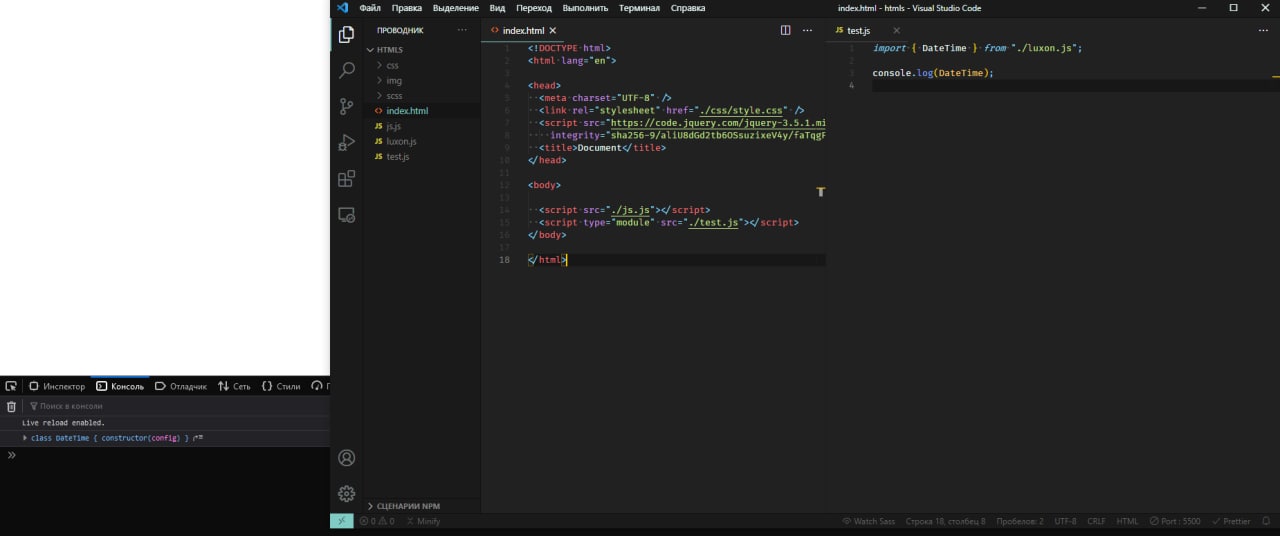Image resolution: width=1280 pixels, height=536 pixels.
Task: Pick an element with the devtools picker
Action: point(11,386)
